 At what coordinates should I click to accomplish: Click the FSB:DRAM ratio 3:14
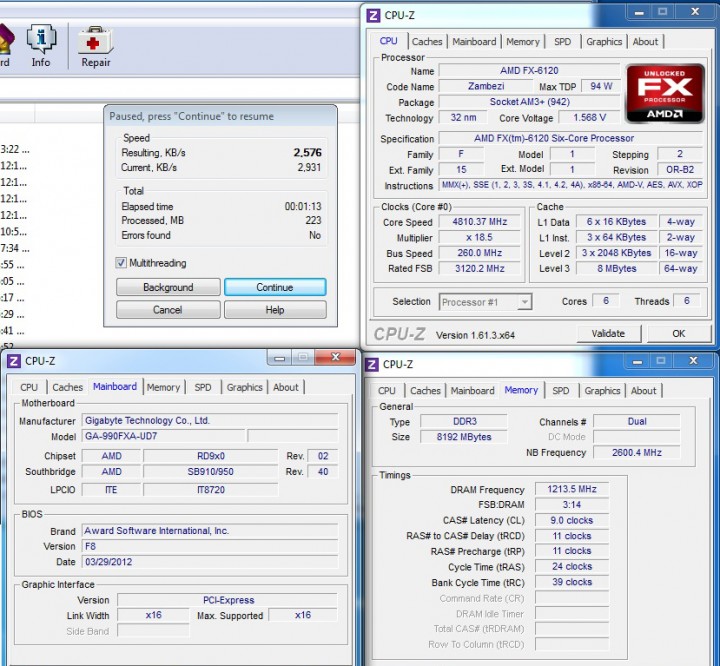click(572, 505)
